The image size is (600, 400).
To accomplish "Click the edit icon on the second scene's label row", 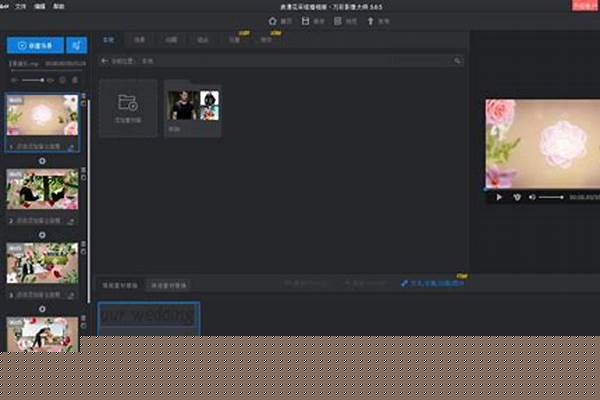I will 71,221.
